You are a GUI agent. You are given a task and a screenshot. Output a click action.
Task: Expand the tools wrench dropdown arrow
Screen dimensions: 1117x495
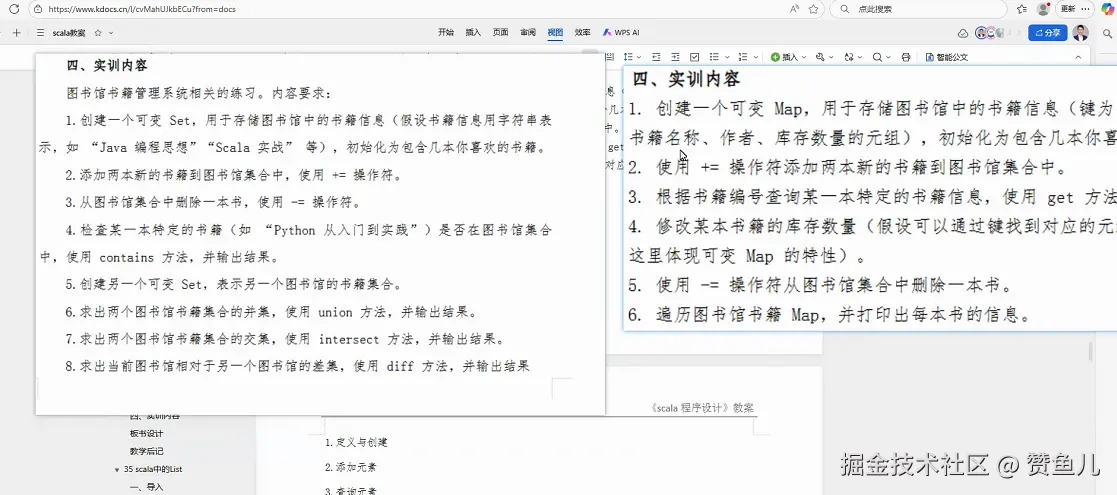point(831,57)
